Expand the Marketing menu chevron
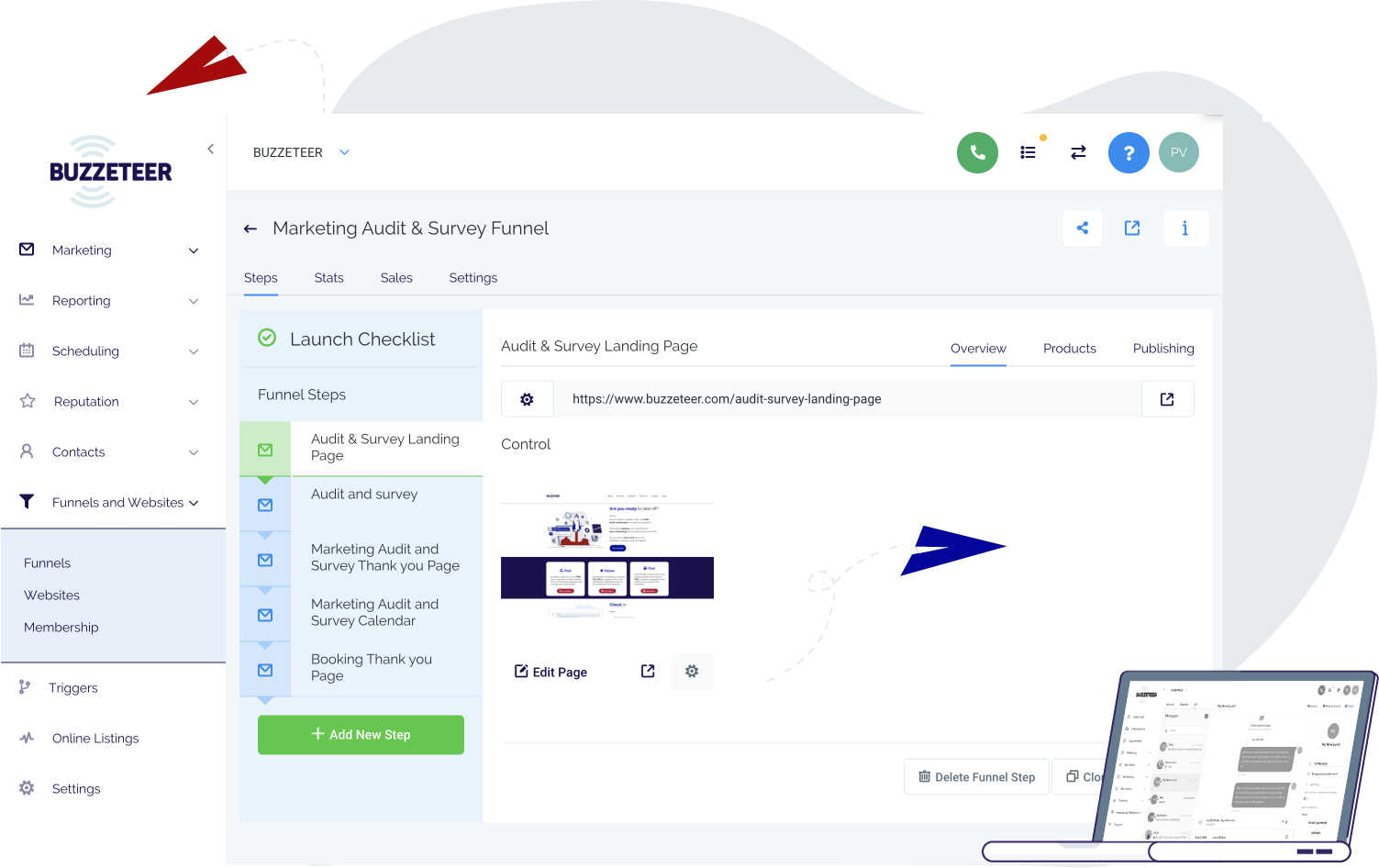This screenshot has height=868, width=1379. [194, 250]
